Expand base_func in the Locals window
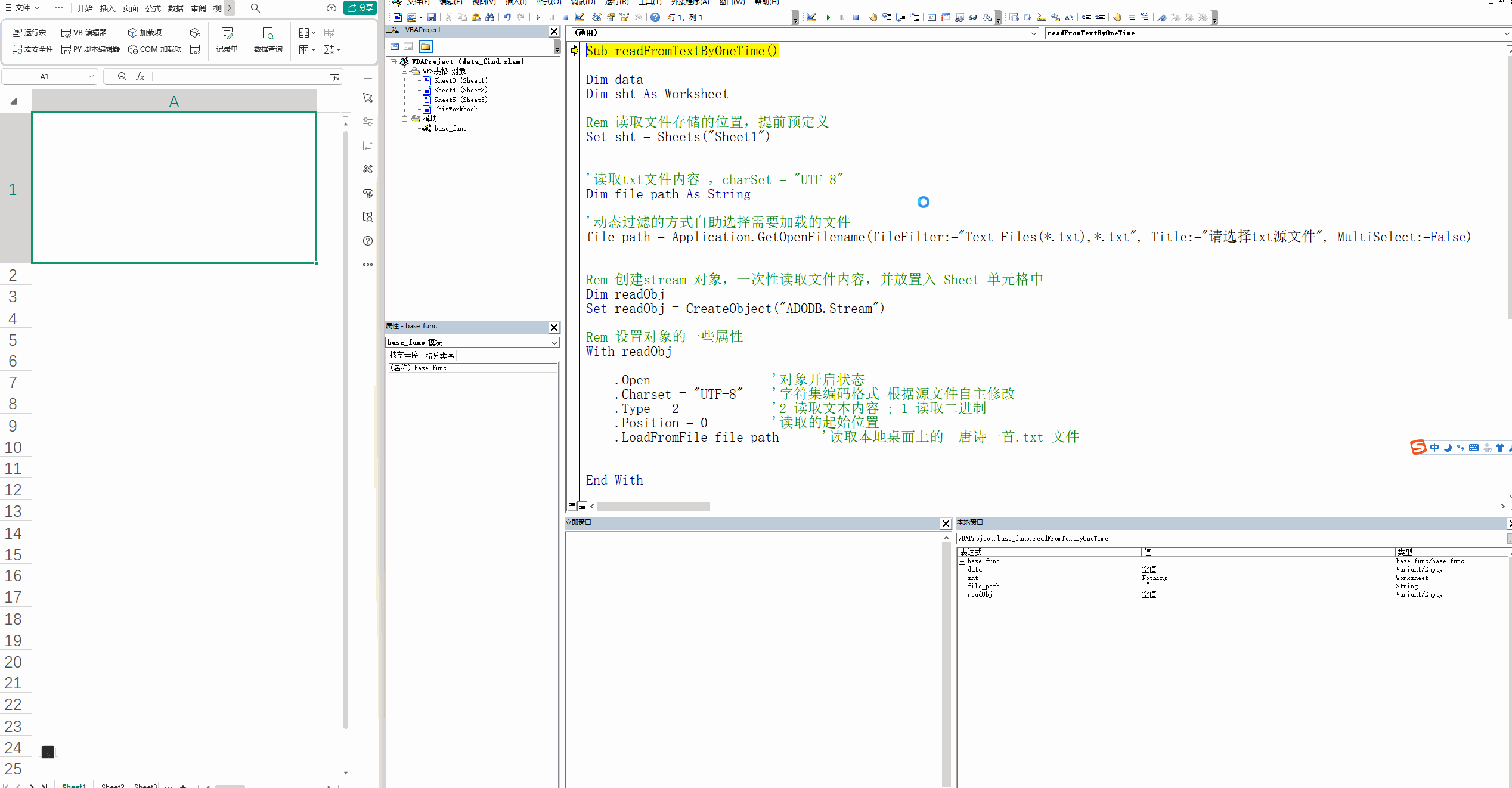1512x788 pixels. (x=962, y=561)
